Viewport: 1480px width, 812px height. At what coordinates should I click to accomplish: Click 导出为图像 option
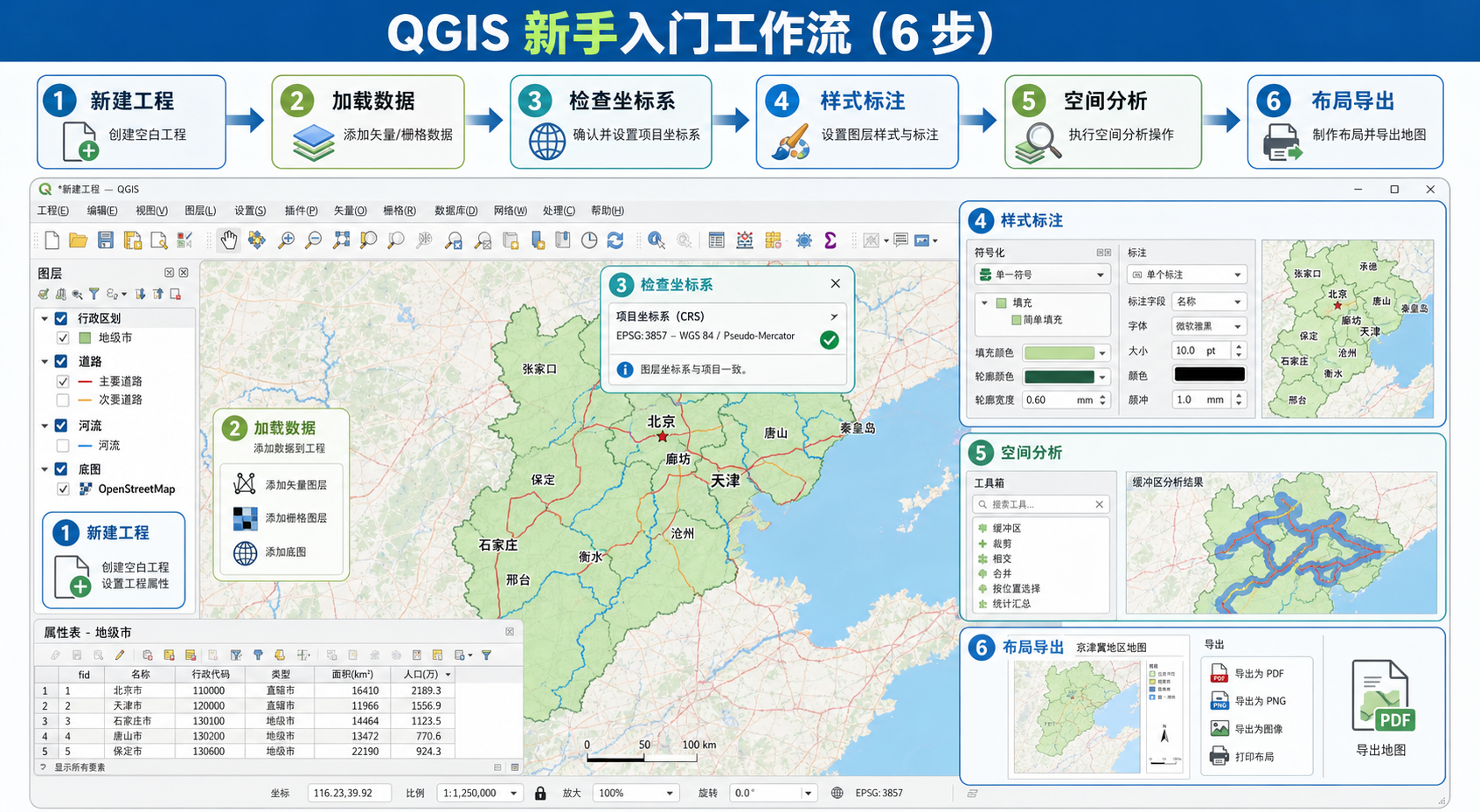(1247, 729)
